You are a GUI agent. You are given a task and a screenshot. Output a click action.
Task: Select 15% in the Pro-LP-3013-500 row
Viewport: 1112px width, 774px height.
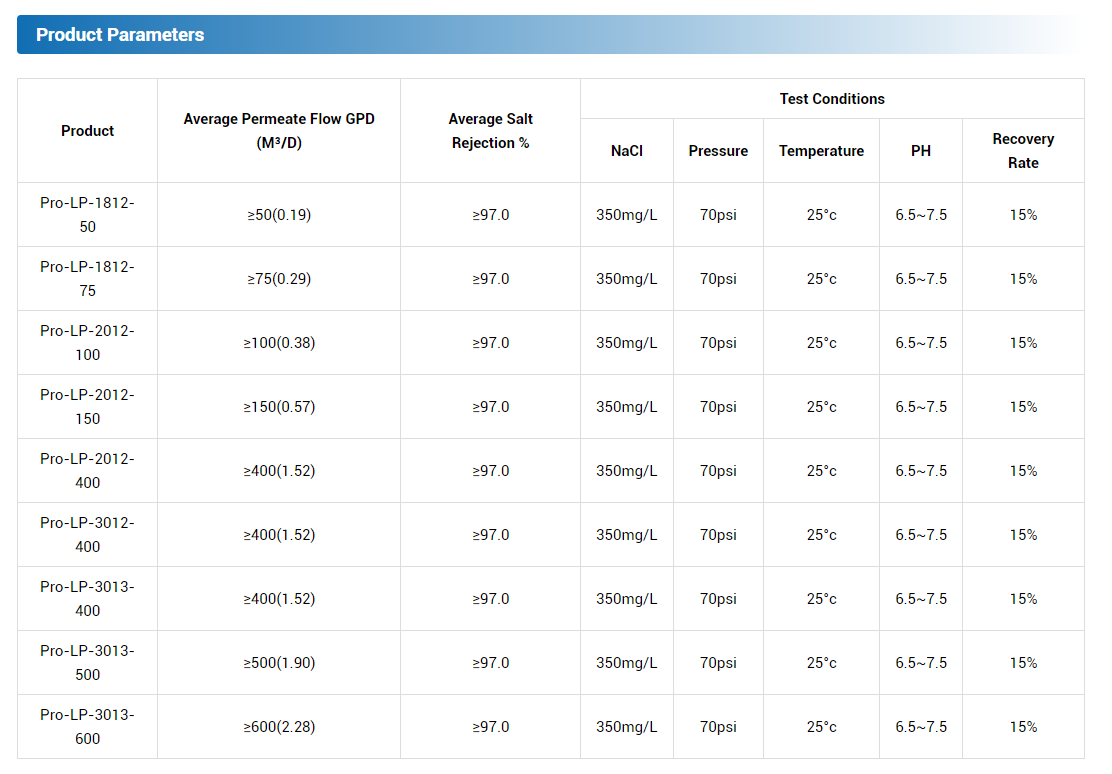(1023, 662)
